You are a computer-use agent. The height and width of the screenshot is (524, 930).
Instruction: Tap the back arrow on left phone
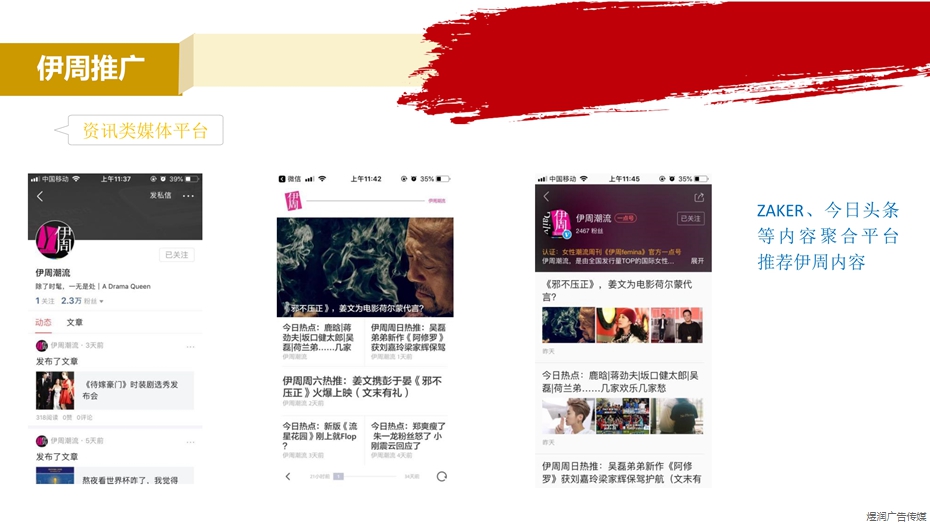pyautogui.click(x=40, y=196)
